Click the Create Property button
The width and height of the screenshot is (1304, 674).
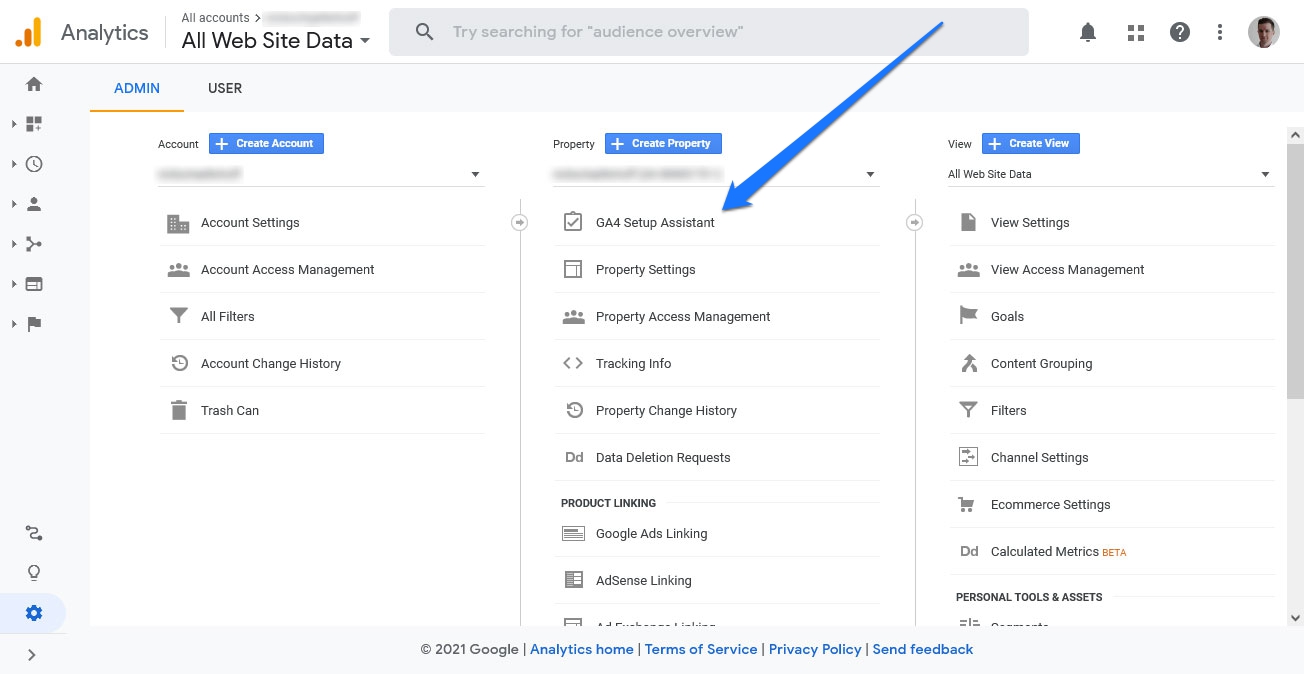click(663, 143)
